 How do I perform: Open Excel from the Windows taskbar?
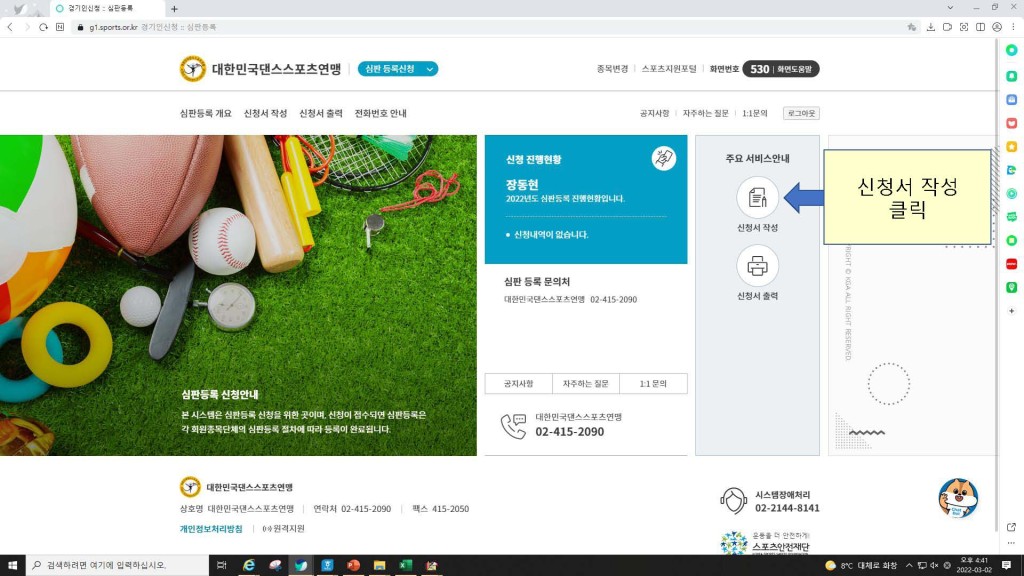click(x=406, y=565)
